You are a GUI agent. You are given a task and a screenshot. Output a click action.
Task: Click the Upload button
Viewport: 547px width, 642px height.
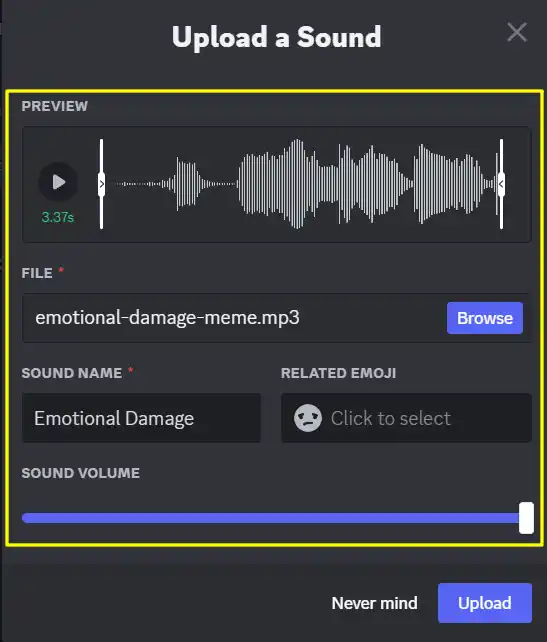pos(485,603)
